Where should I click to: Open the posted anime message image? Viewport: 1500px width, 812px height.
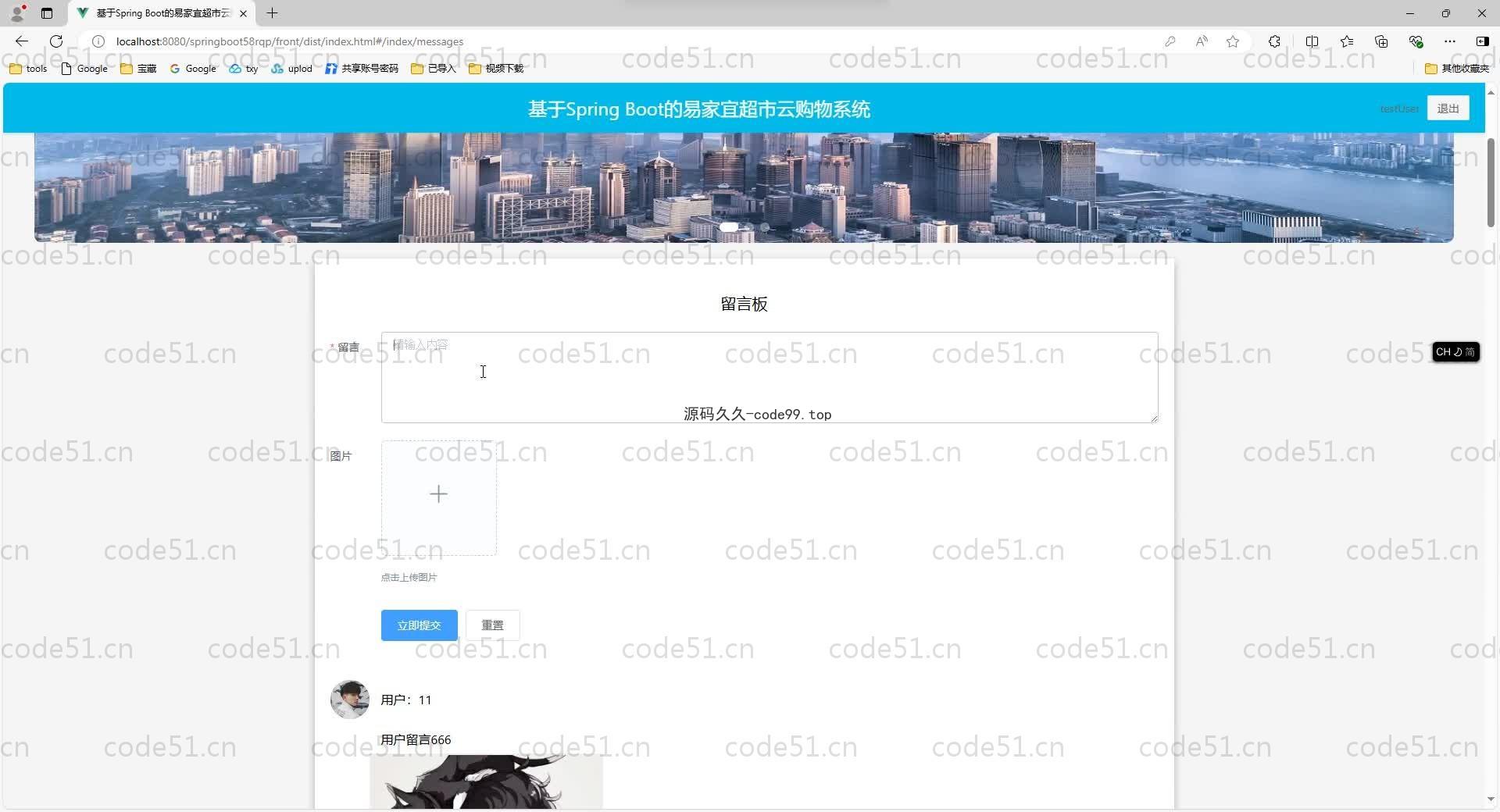487,782
